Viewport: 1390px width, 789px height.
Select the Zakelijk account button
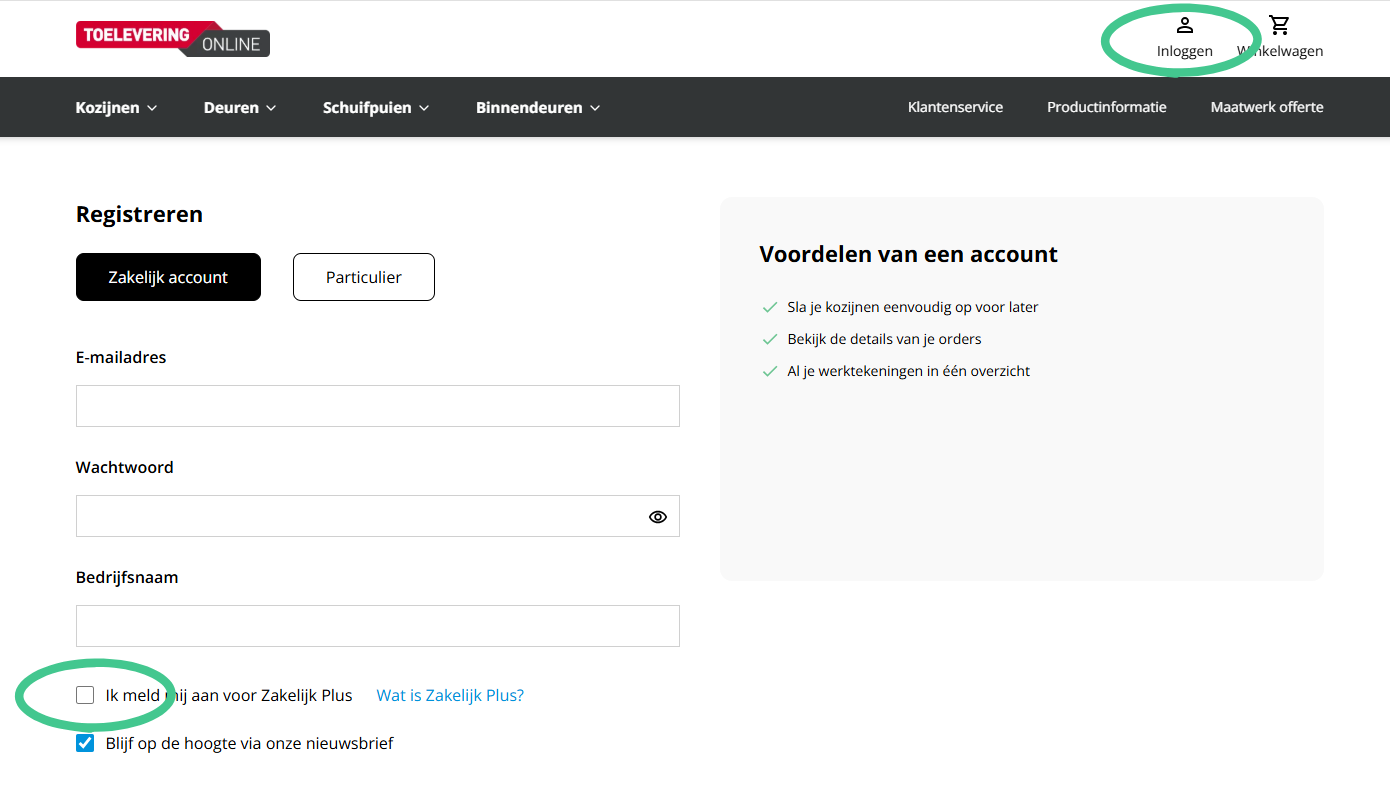(x=168, y=277)
